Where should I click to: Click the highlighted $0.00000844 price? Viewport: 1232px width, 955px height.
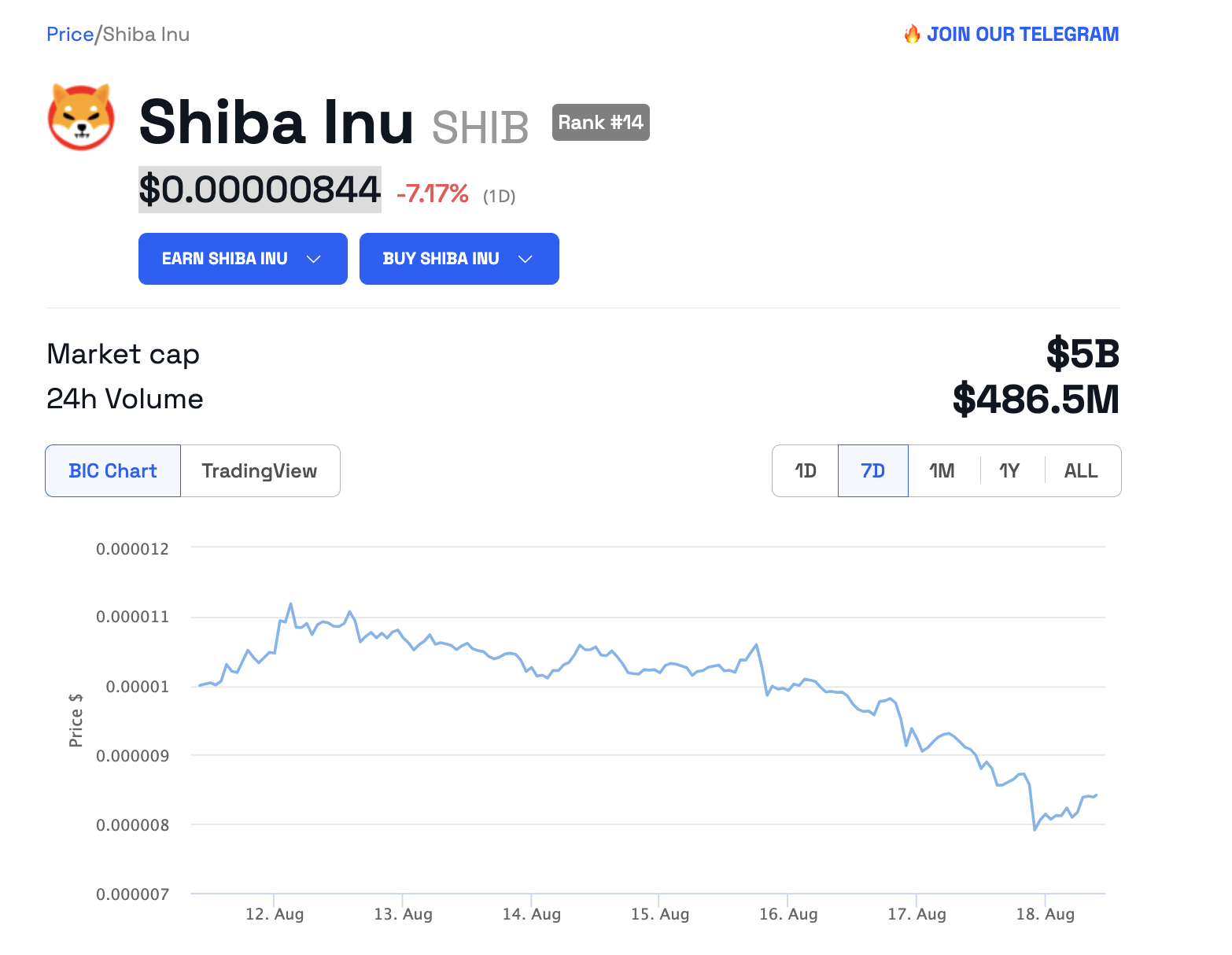[260, 190]
